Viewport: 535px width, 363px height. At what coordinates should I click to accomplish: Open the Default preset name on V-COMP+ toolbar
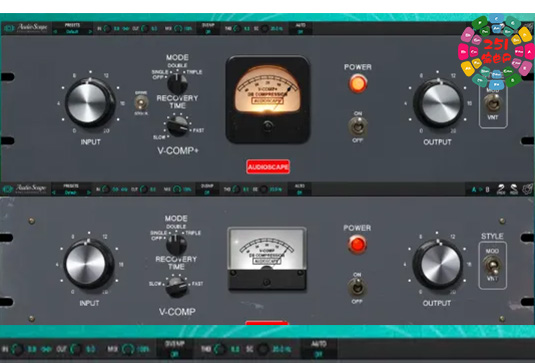pyautogui.click(x=72, y=32)
